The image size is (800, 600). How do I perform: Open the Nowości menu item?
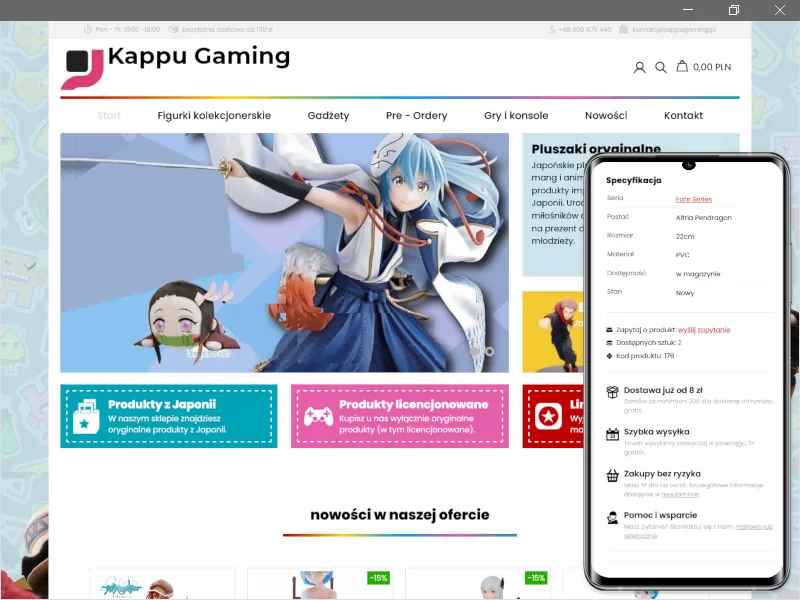click(606, 116)
